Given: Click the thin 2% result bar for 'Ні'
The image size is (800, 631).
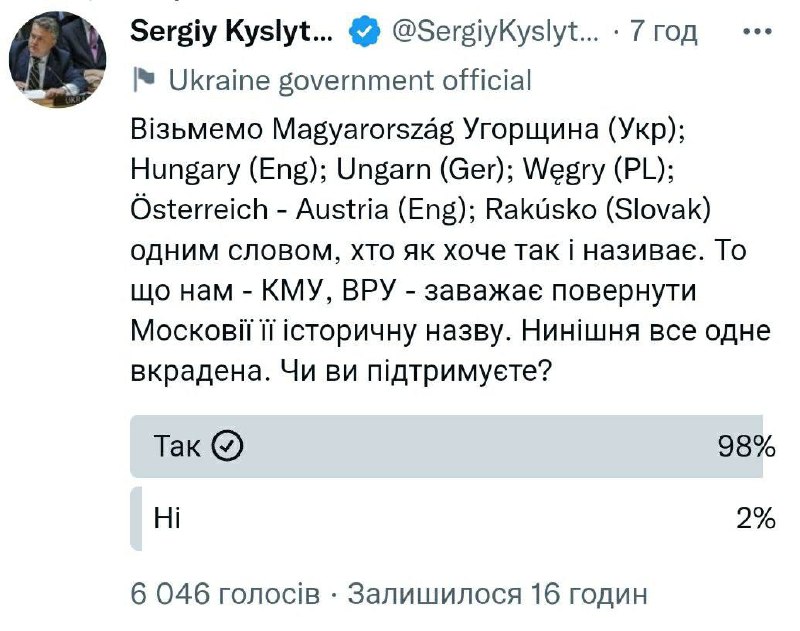Looking at the screenshot, I should [x=134, y=516].
